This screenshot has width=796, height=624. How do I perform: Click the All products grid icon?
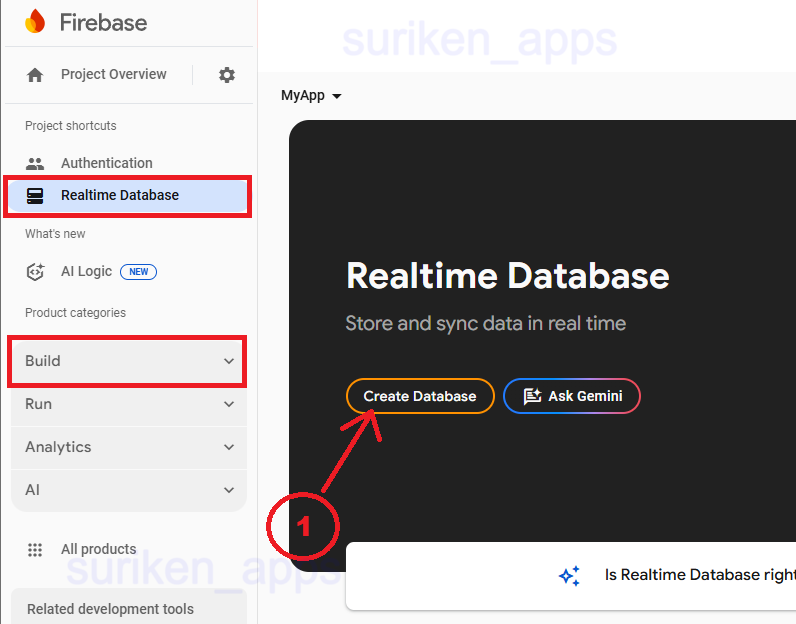tap(35, 549)
